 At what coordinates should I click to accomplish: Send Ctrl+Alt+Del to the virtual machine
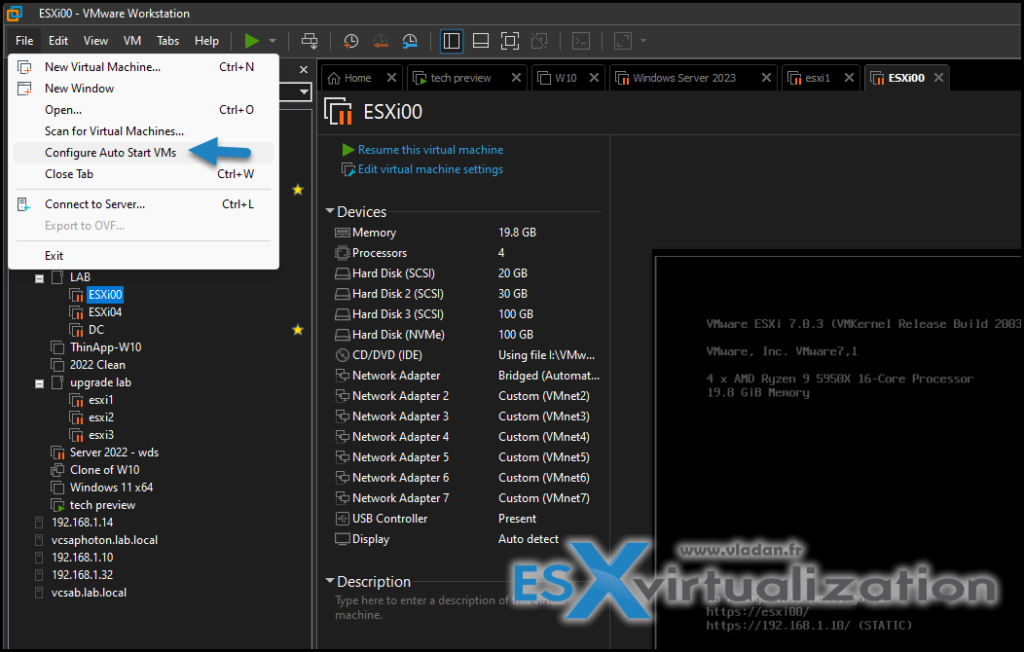[x=309, y=41]
